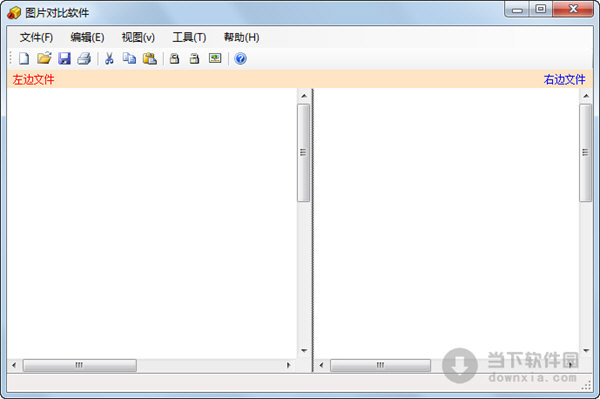Click the app icon in the title bar
The height and width of the screenshot is (399, 600).
tap(14, 13)
